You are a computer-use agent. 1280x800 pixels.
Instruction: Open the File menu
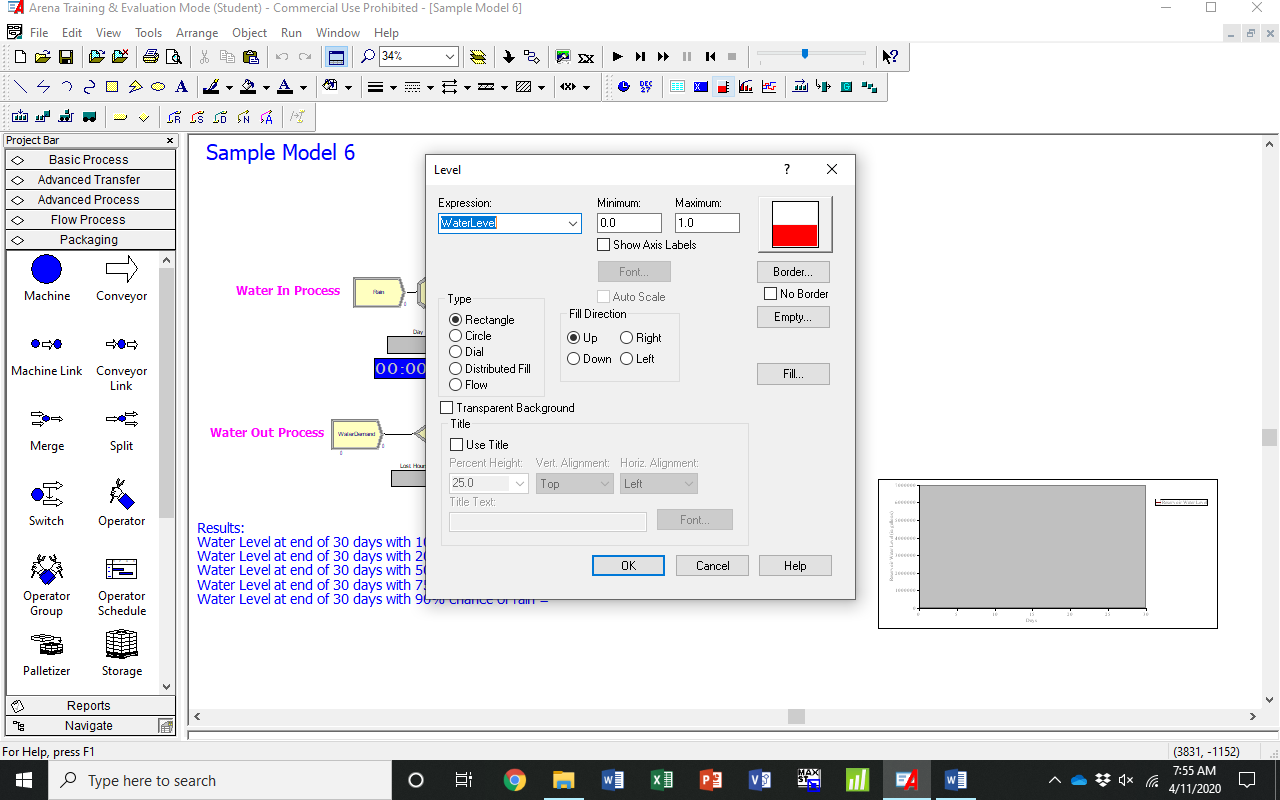[39, 33]
